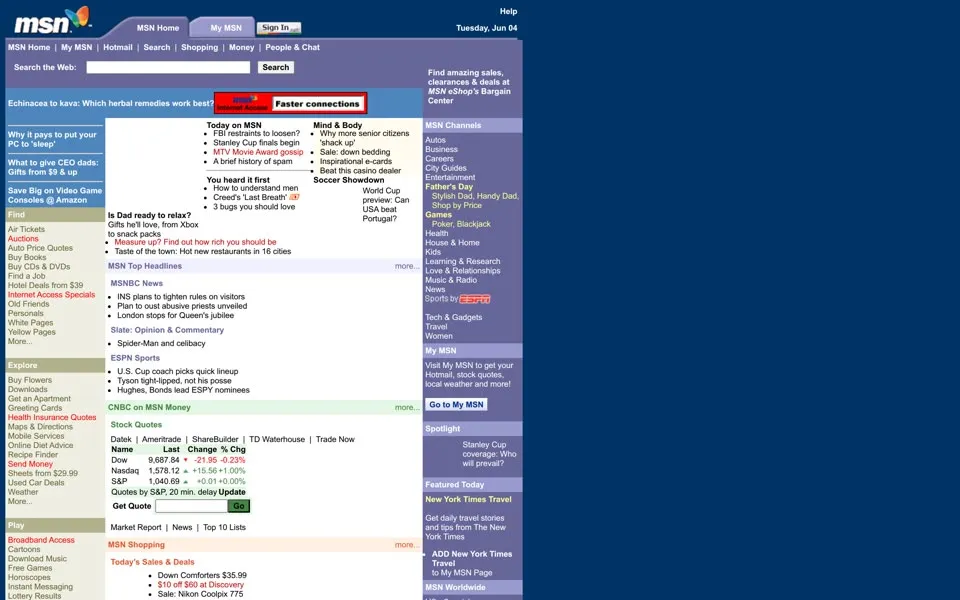
Task: Click Ameritrade broker link
Action: point(162,440)
